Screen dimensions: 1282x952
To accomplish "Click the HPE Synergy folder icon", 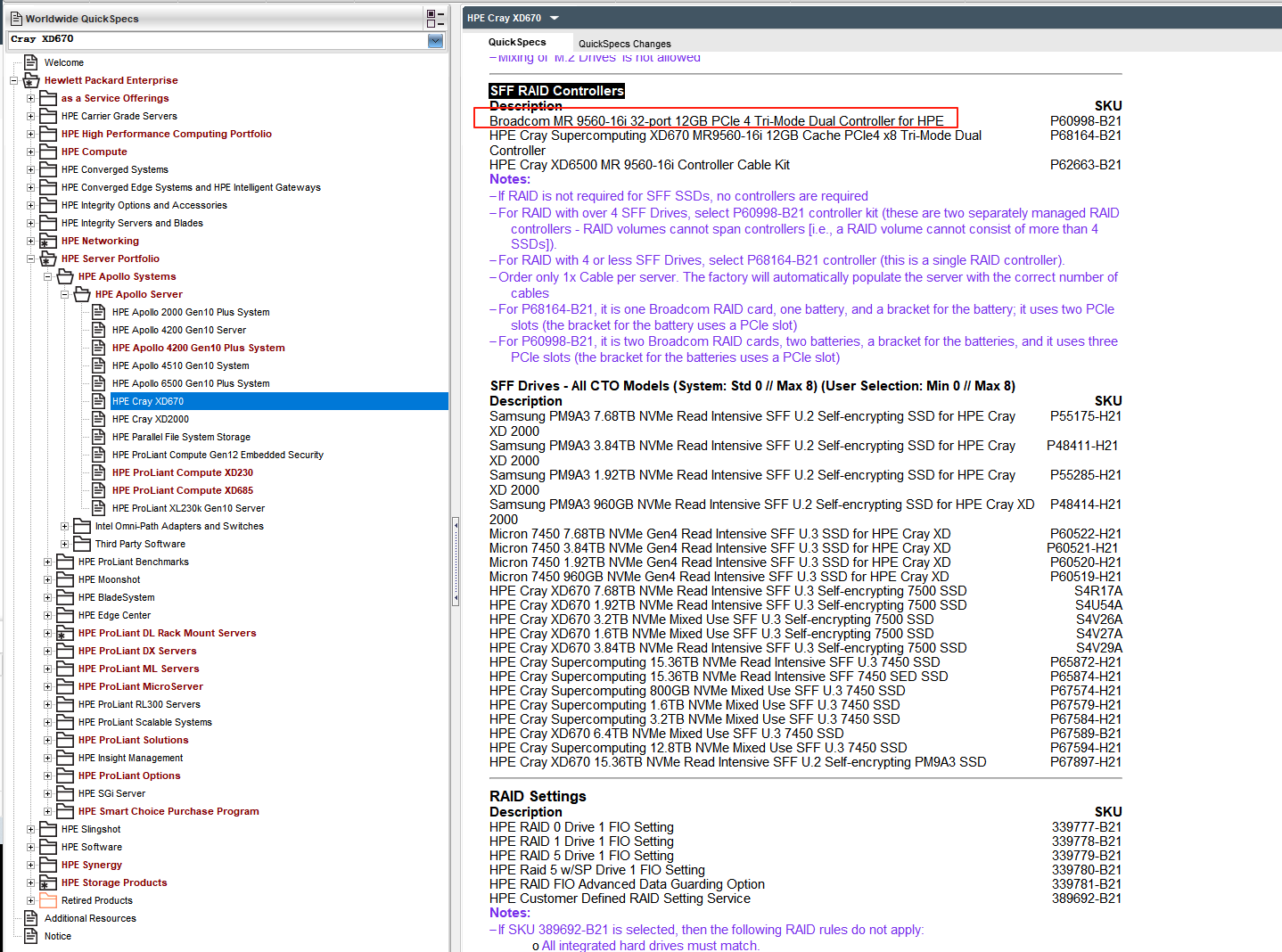I will 48,865.
